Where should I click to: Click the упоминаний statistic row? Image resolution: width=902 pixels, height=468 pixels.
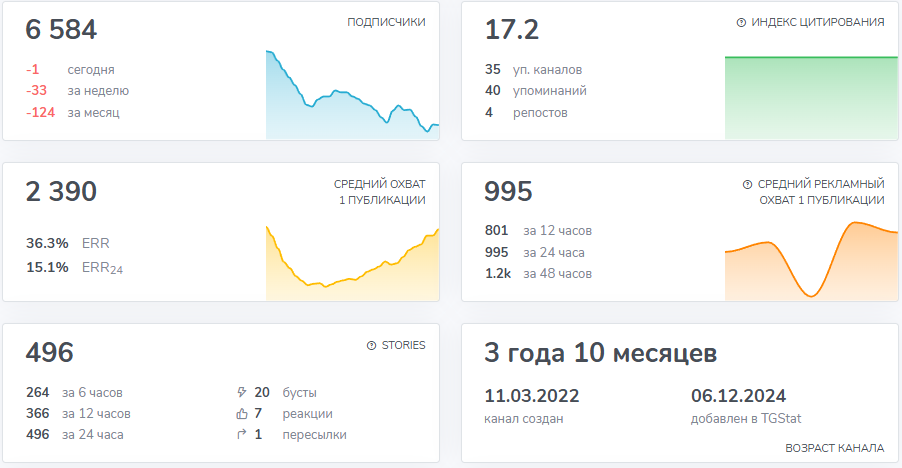(536, 91)
